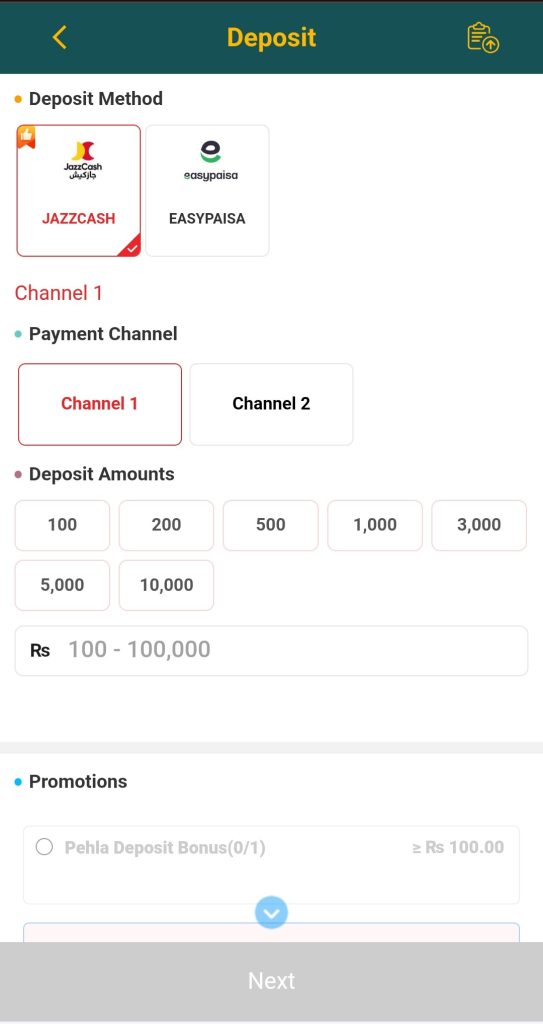Image resolution: width=543 pixels, height=1024 pixels.
Task: Switch to Payment Channel 2
Action: click(271, 404)
